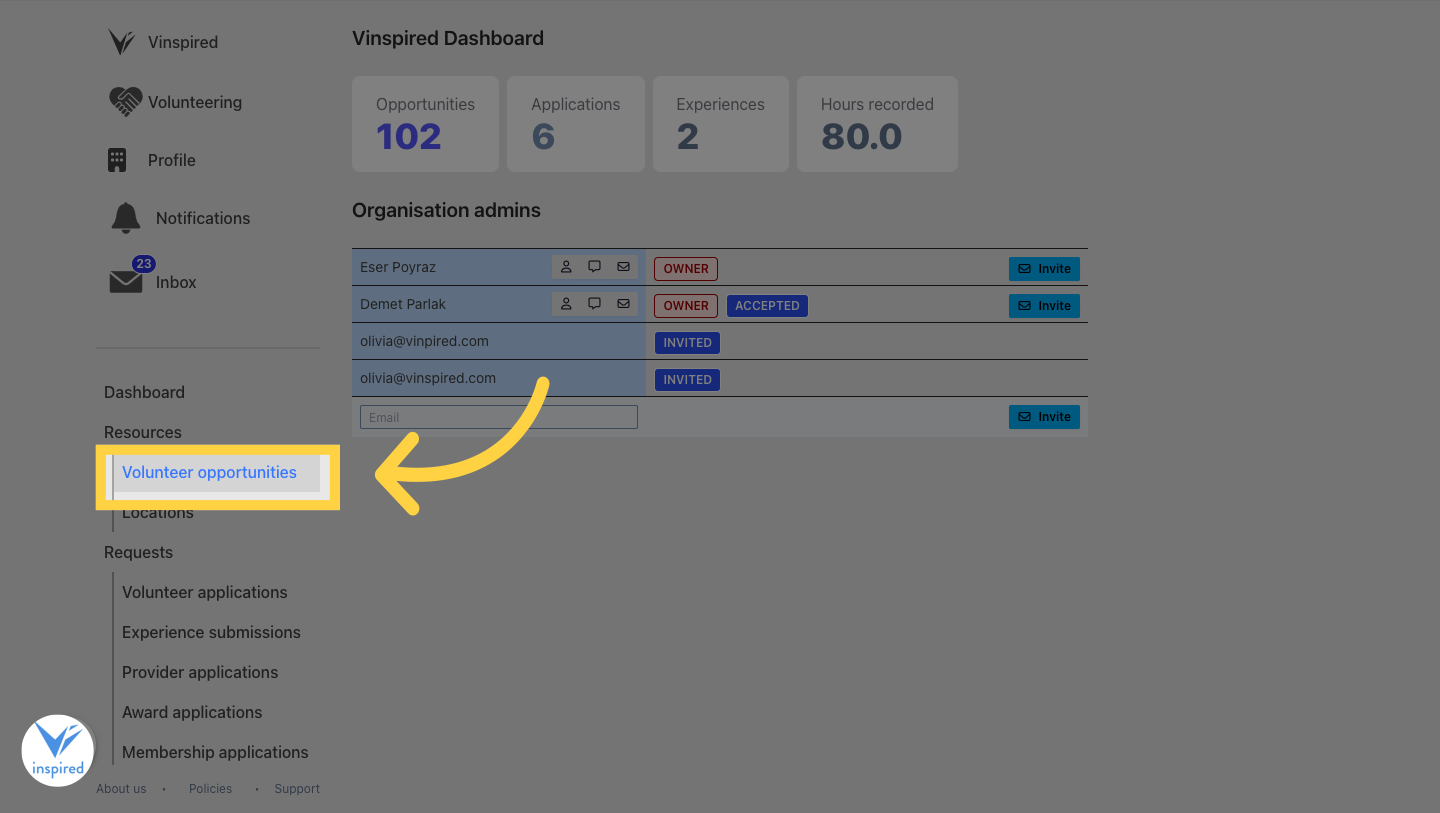1440x813 pixels.
Task: Click the Notifications bell icon
Action: [126, 217]
